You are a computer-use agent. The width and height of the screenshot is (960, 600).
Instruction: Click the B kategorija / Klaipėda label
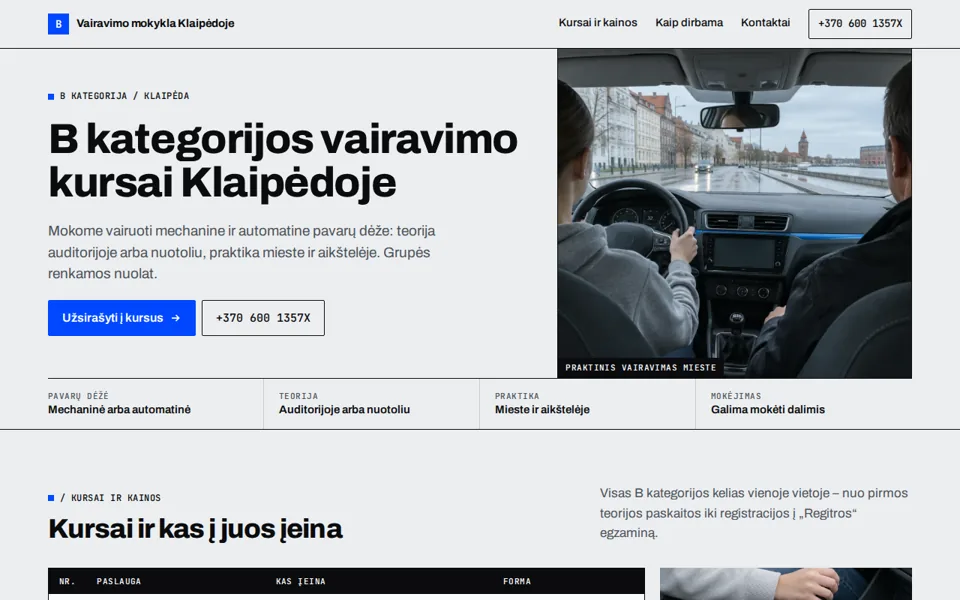[x=119, y=96]
